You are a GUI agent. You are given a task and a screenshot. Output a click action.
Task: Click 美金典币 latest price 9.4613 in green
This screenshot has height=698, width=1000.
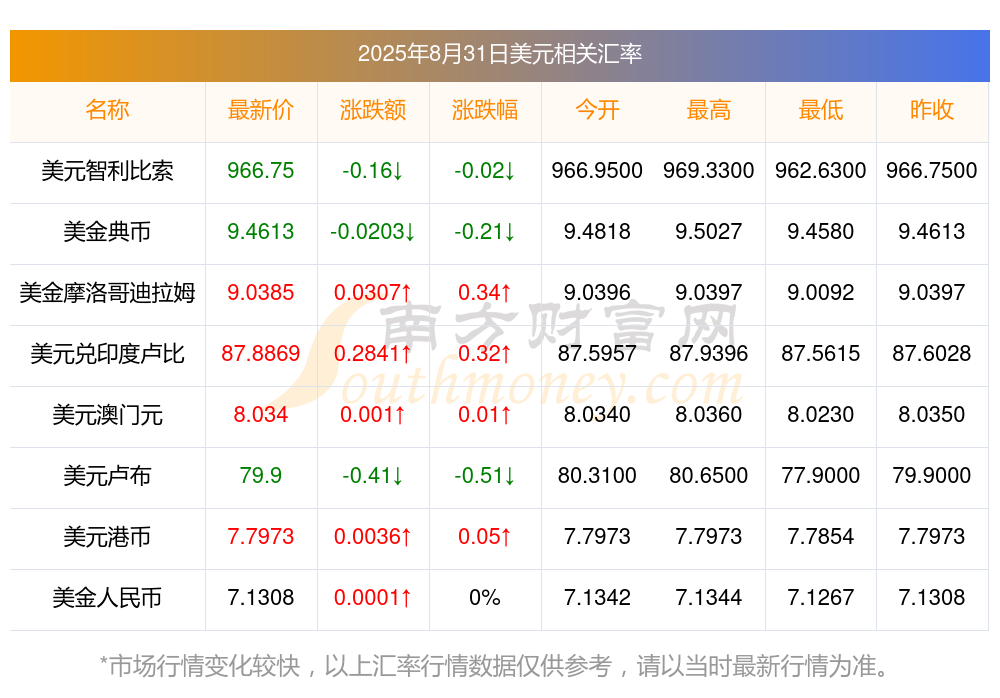pos(261,232)
